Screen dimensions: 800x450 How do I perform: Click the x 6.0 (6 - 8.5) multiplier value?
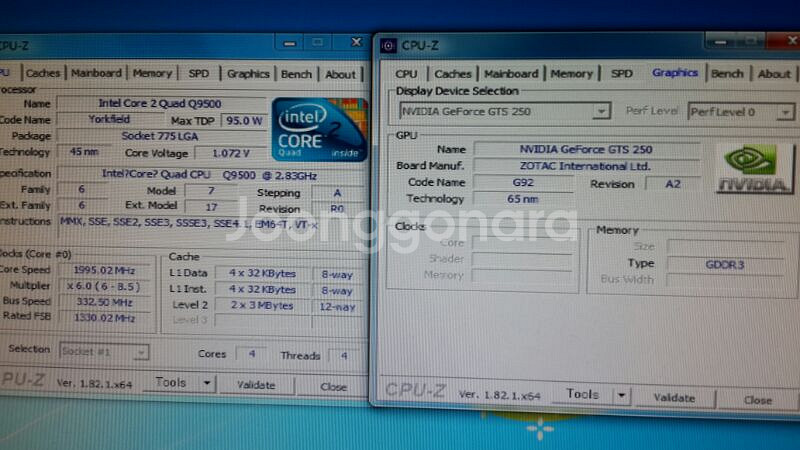(104, 286)
